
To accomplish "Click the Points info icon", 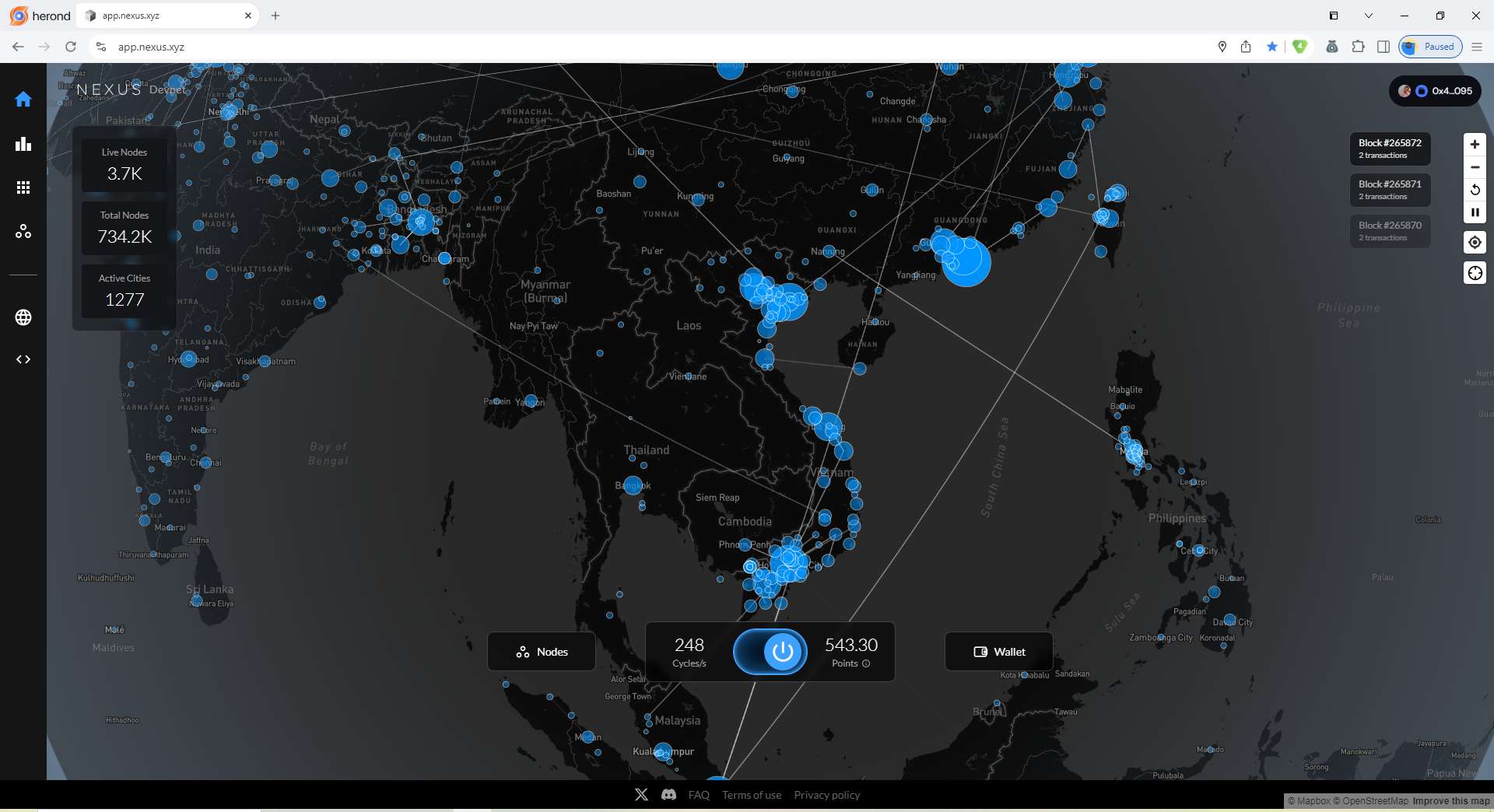I will click(866, 663).
